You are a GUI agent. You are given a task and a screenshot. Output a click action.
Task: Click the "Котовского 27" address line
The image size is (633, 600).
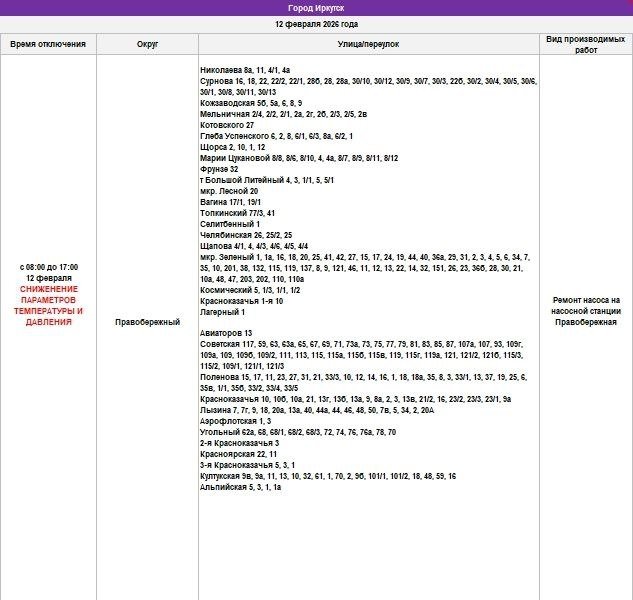pos(227,125)
